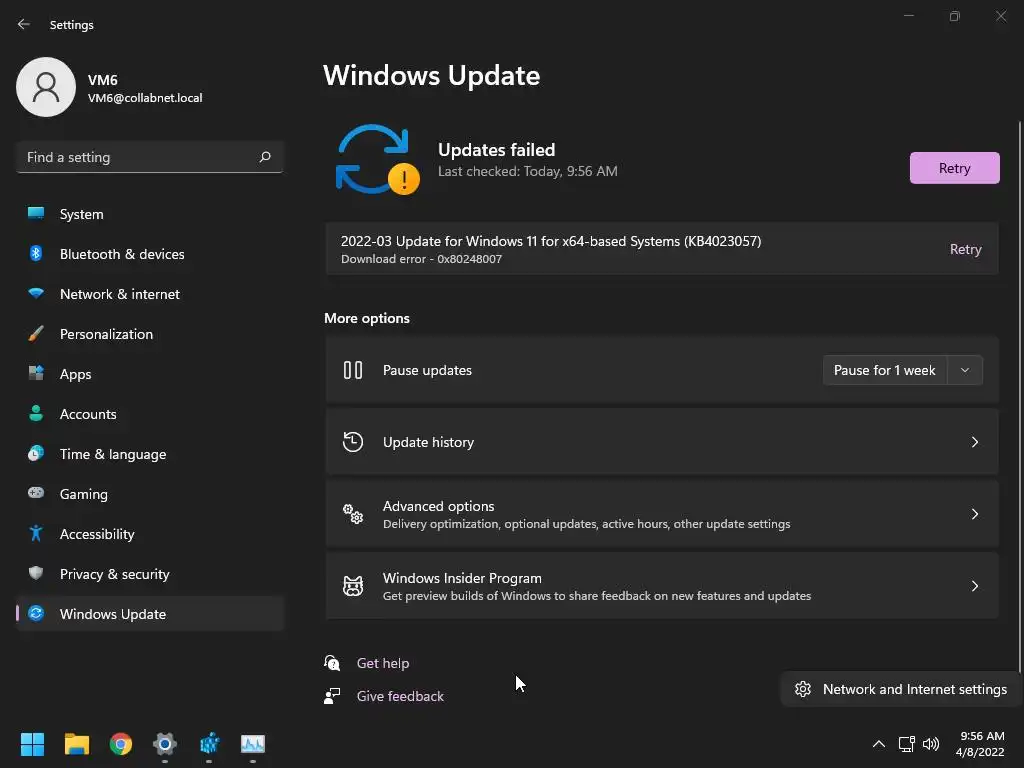
Task: Open the Pause for 1 week dropdown arrow
Action: coord(965,370)
